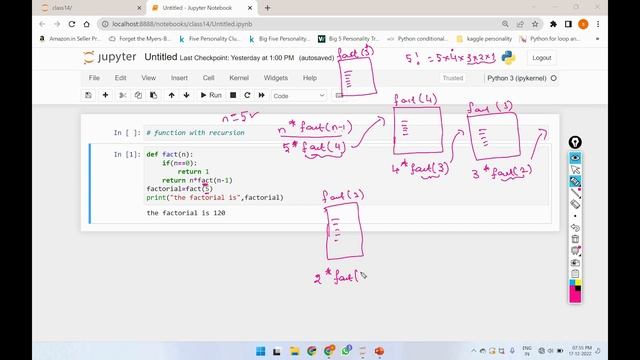Click the kernel idle circle indicator
The image size is (640, 360).
553,78
